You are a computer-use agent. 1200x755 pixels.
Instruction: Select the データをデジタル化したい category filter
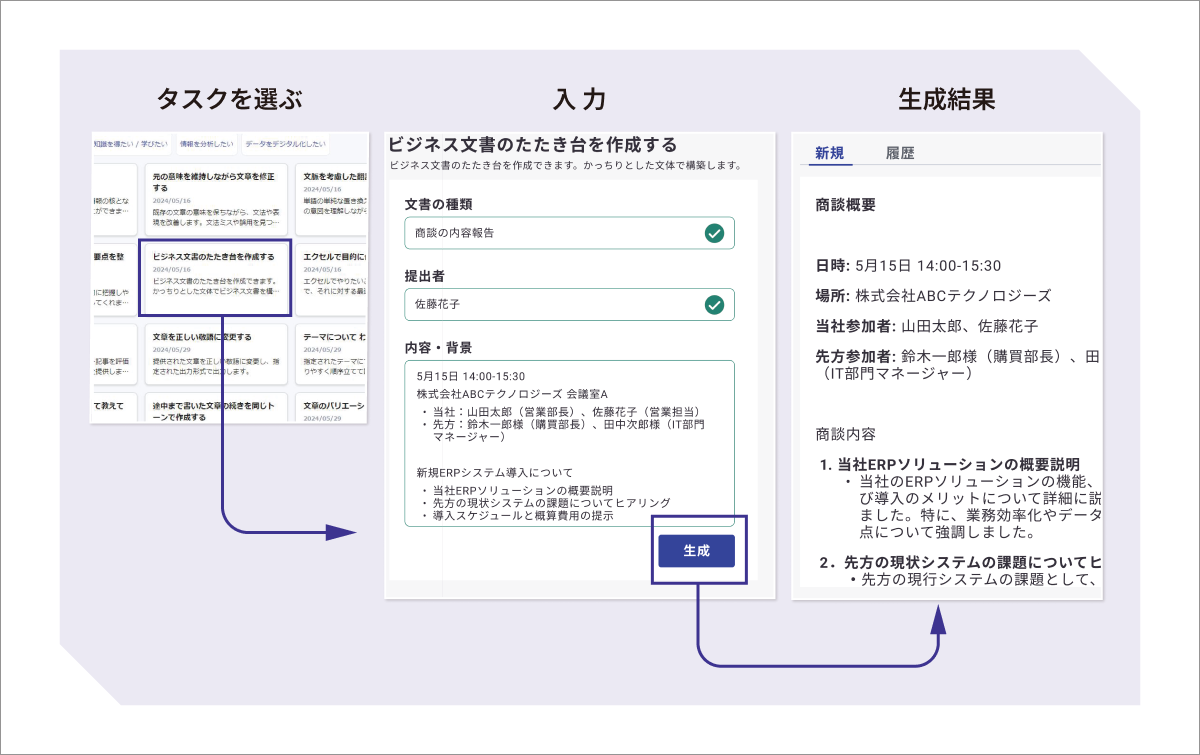[285, 145]
